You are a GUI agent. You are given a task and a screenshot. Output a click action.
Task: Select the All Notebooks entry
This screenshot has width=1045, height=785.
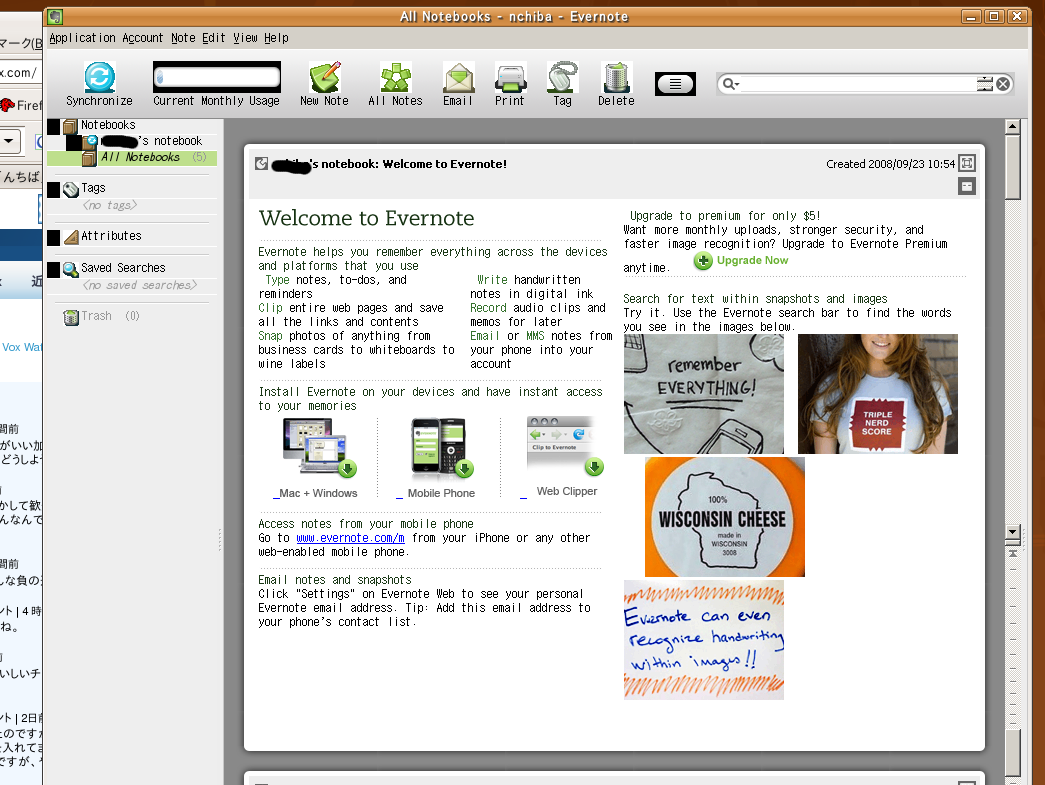coord(132,157)
